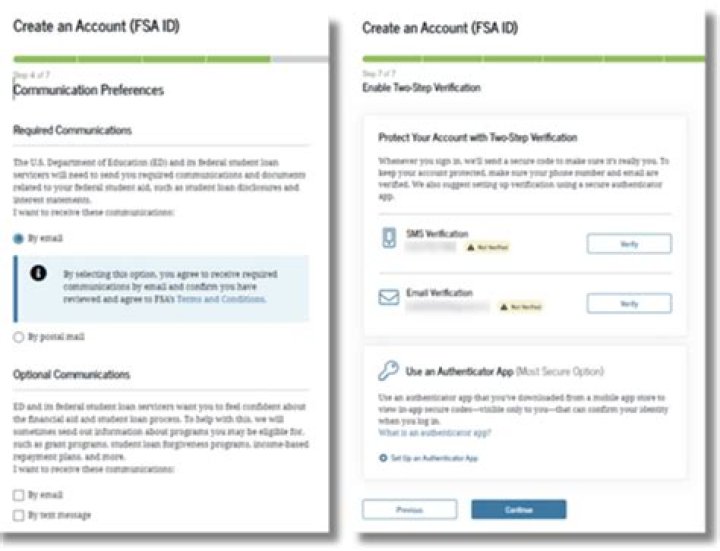The image size is (720, 551).
Task: Open the Terms and Conditions link
Action: click(221, 299)
